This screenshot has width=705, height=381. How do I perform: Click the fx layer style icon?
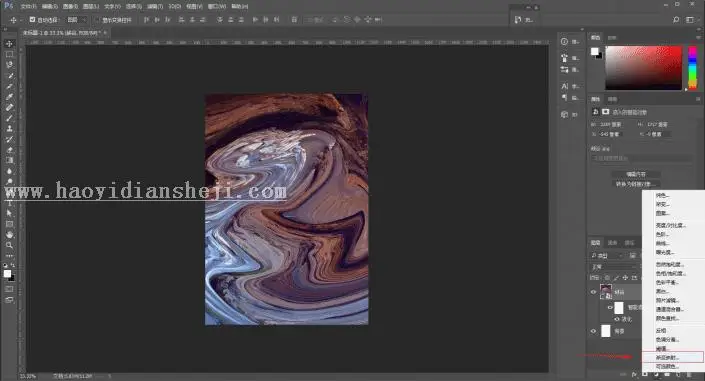(634, 375)
